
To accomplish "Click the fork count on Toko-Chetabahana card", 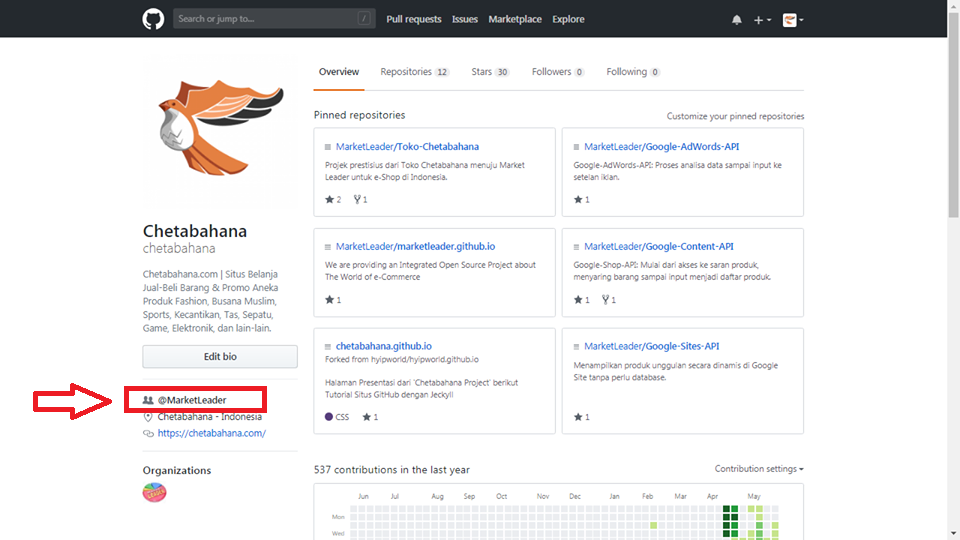I will pyautogui.click(x=361, y=200).
